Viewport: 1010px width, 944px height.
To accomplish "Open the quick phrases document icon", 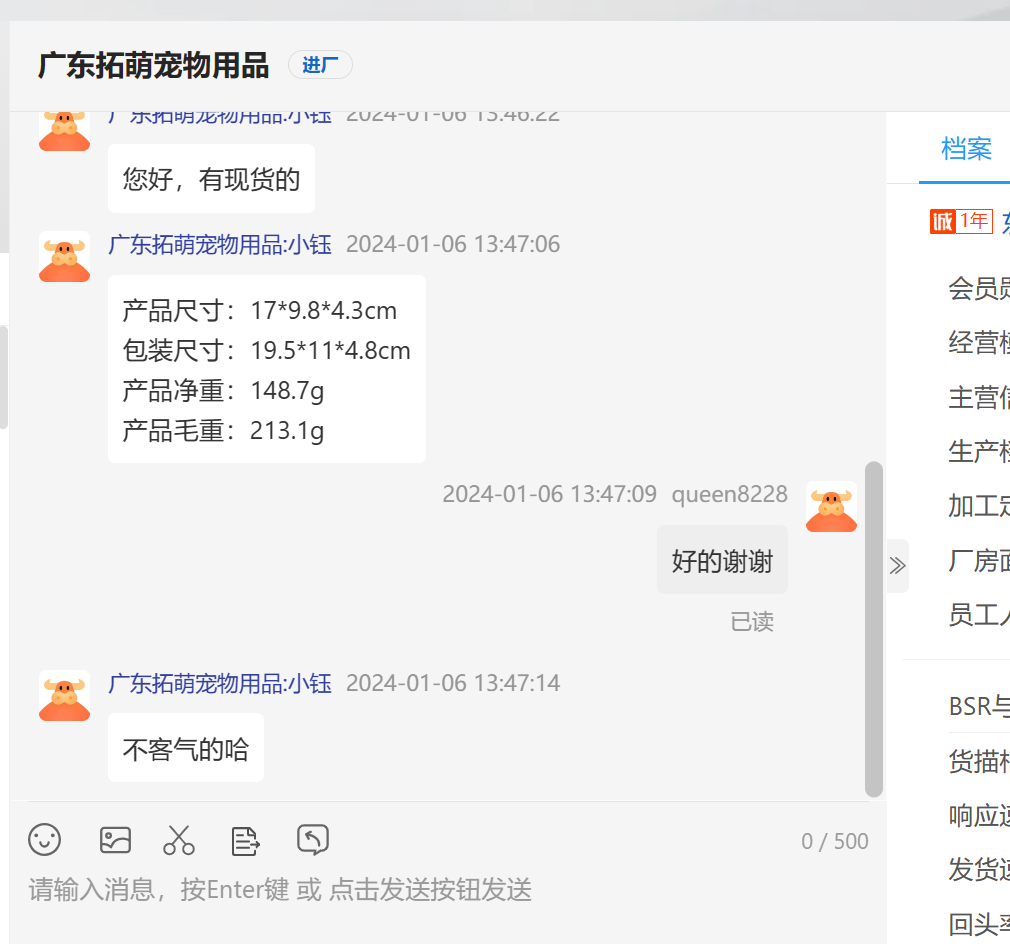I will tap(245, 840).
